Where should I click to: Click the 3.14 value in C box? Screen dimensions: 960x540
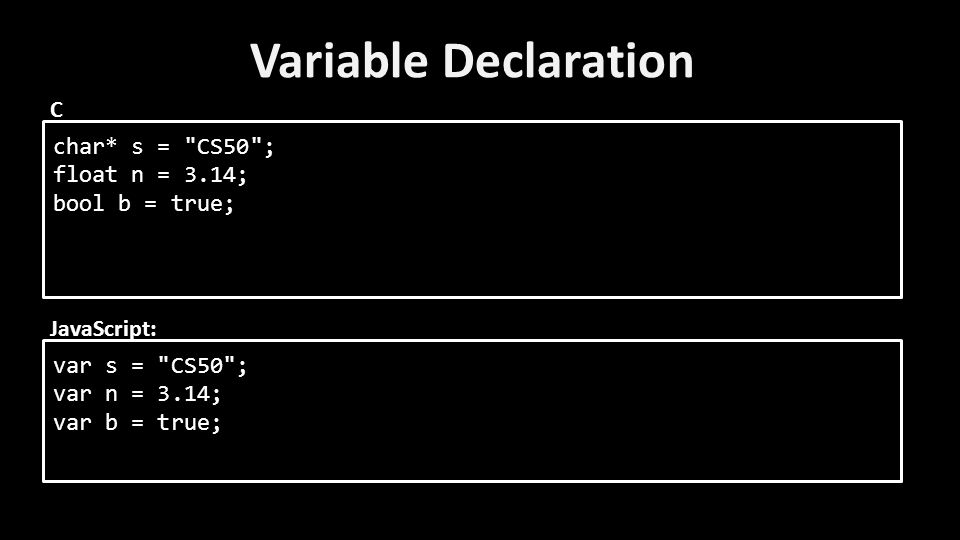[210, 175]
